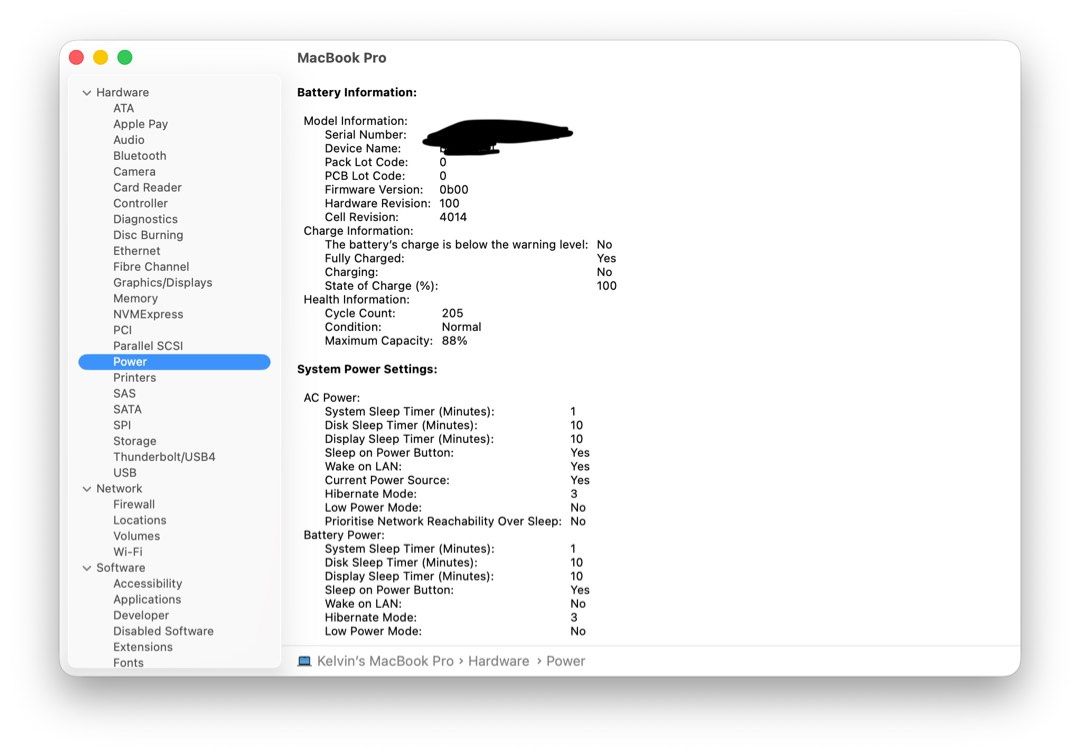The image size is (1080, 755).
Task: Open Thunderbolt/USB4 item
Action: point(164,457)
